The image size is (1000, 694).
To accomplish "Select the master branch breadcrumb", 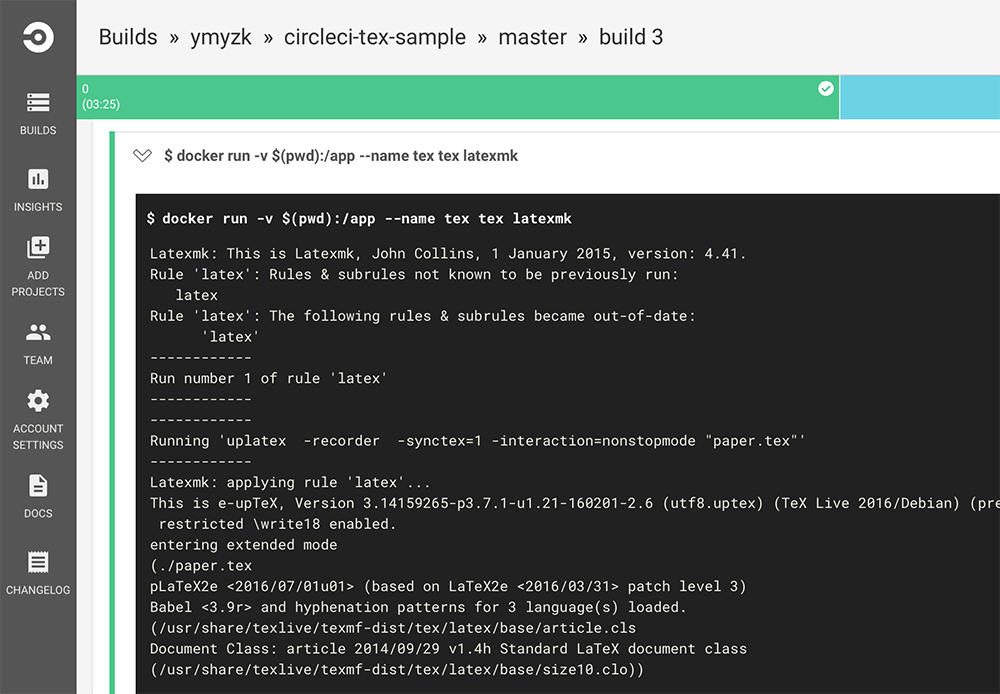I will (533, 37).
